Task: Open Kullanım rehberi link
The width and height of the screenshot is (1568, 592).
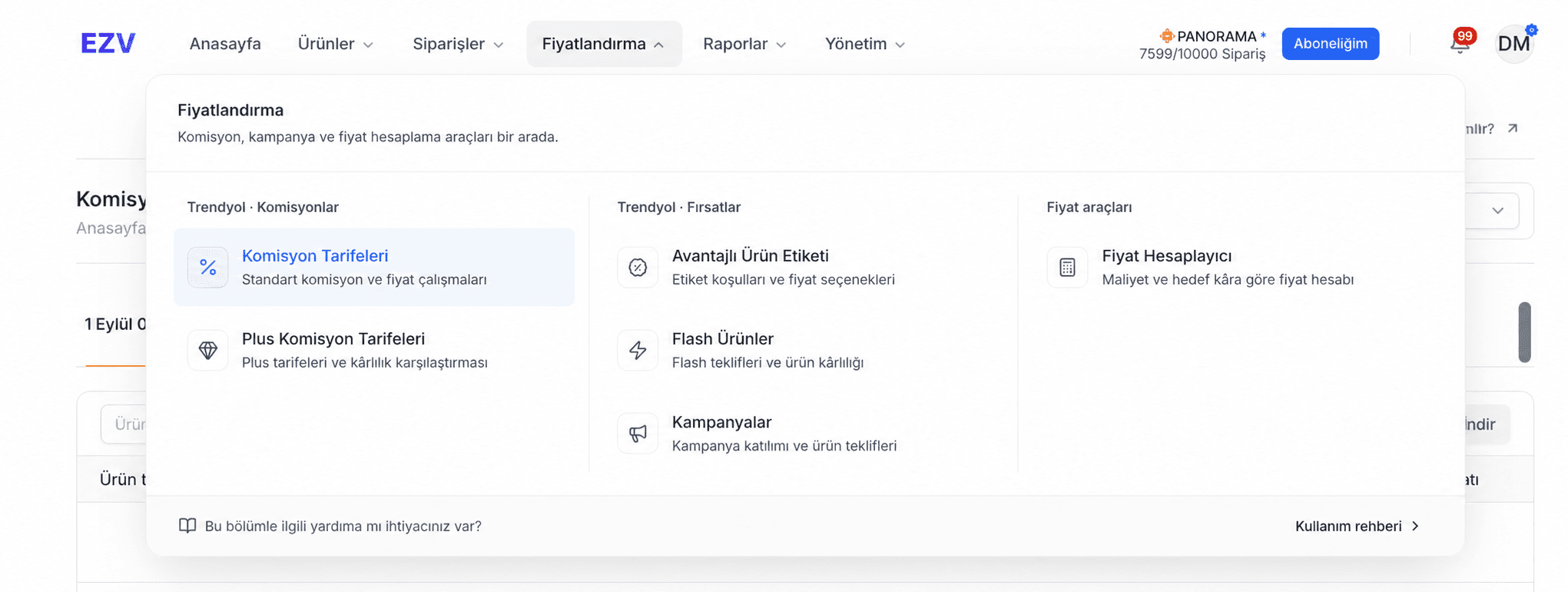Action: tap(1357, 526)
